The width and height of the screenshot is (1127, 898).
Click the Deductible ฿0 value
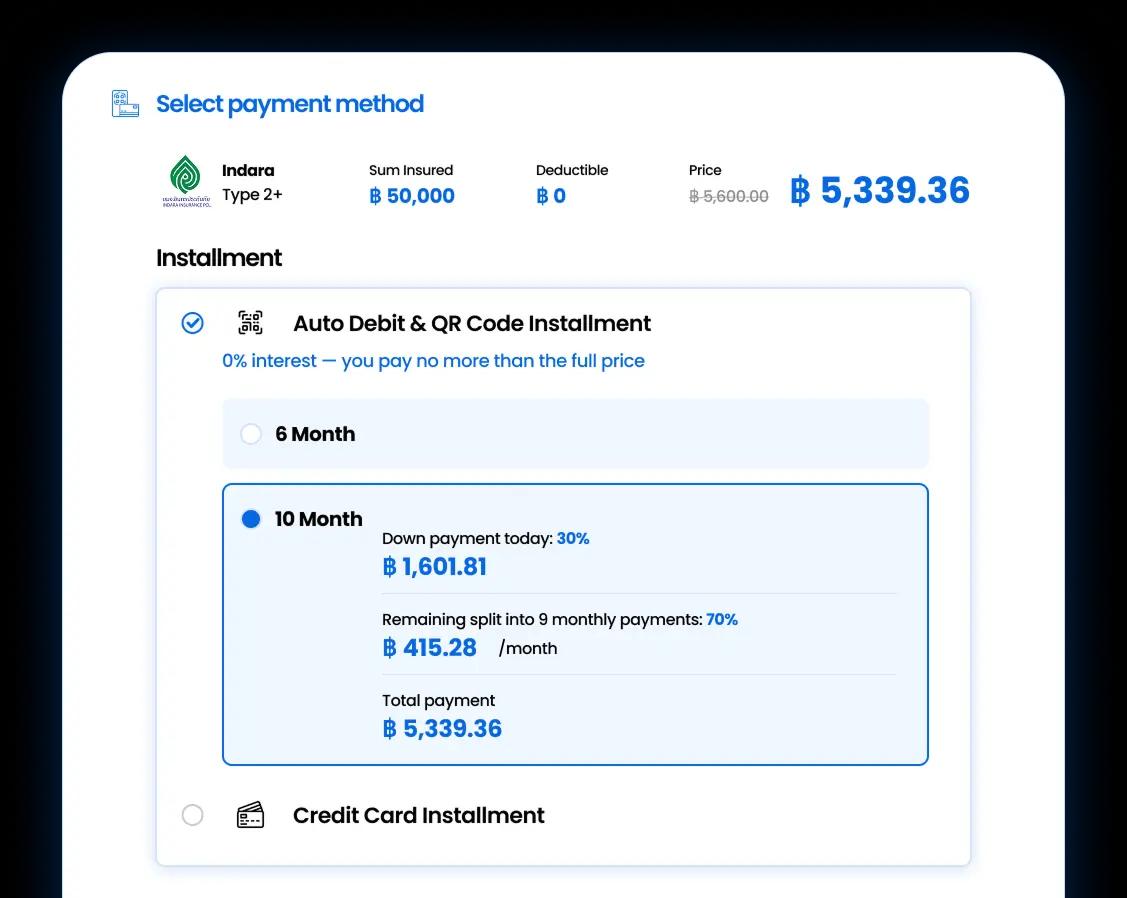click(x=551, y=196)
